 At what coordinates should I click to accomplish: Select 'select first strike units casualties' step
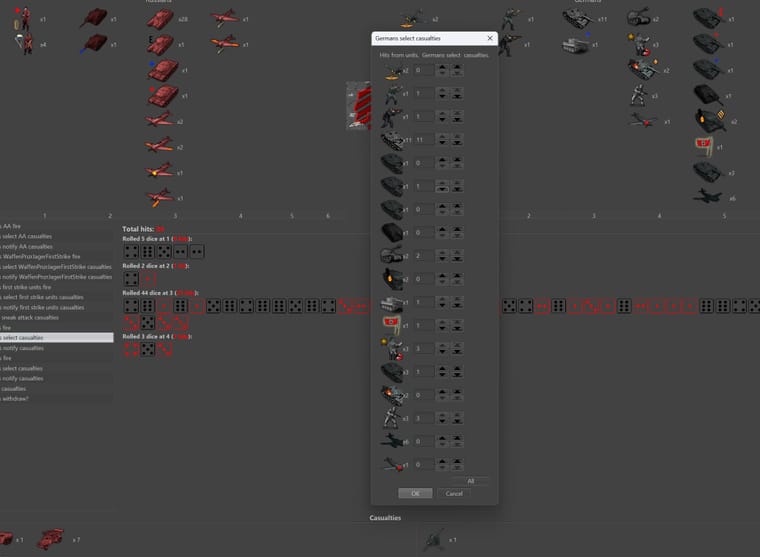(43, 297)
